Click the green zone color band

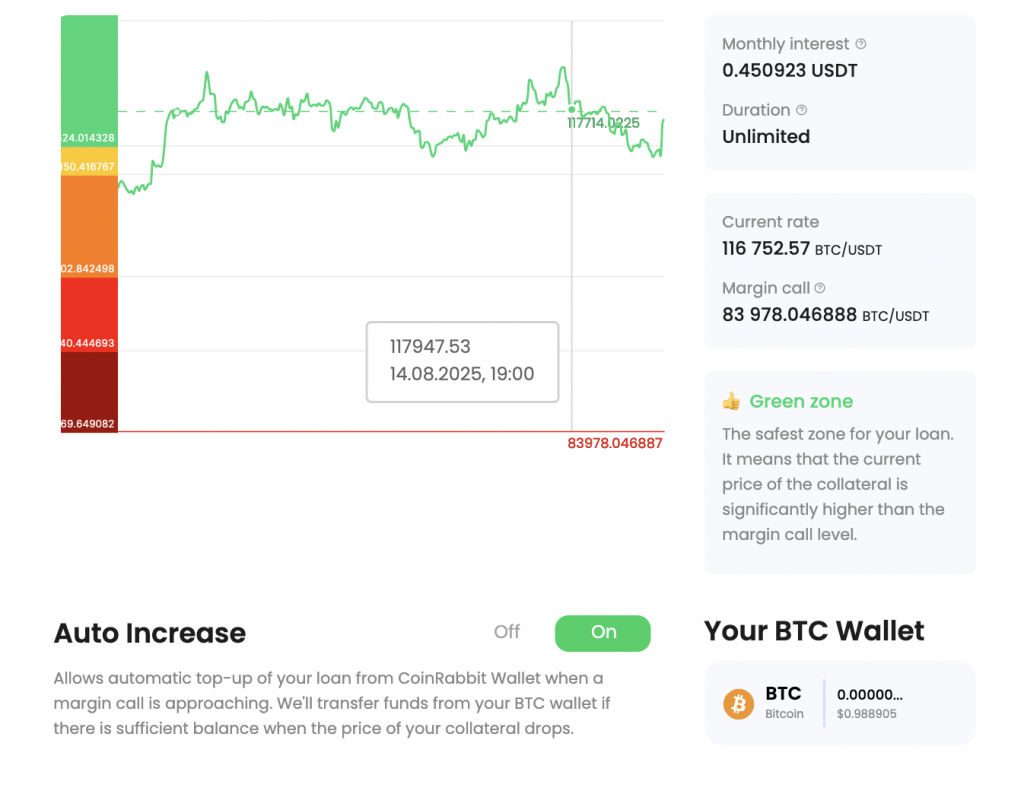pyautogui.click(x=89, y=81)
